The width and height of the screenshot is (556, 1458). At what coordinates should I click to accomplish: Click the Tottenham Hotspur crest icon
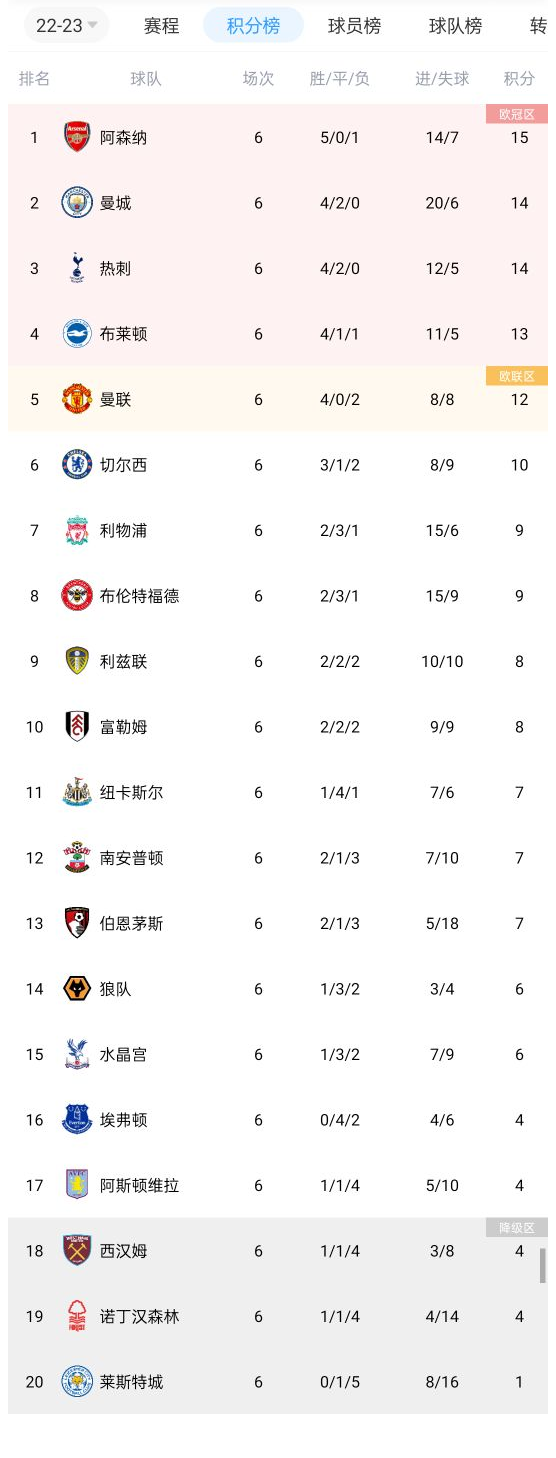77,268
